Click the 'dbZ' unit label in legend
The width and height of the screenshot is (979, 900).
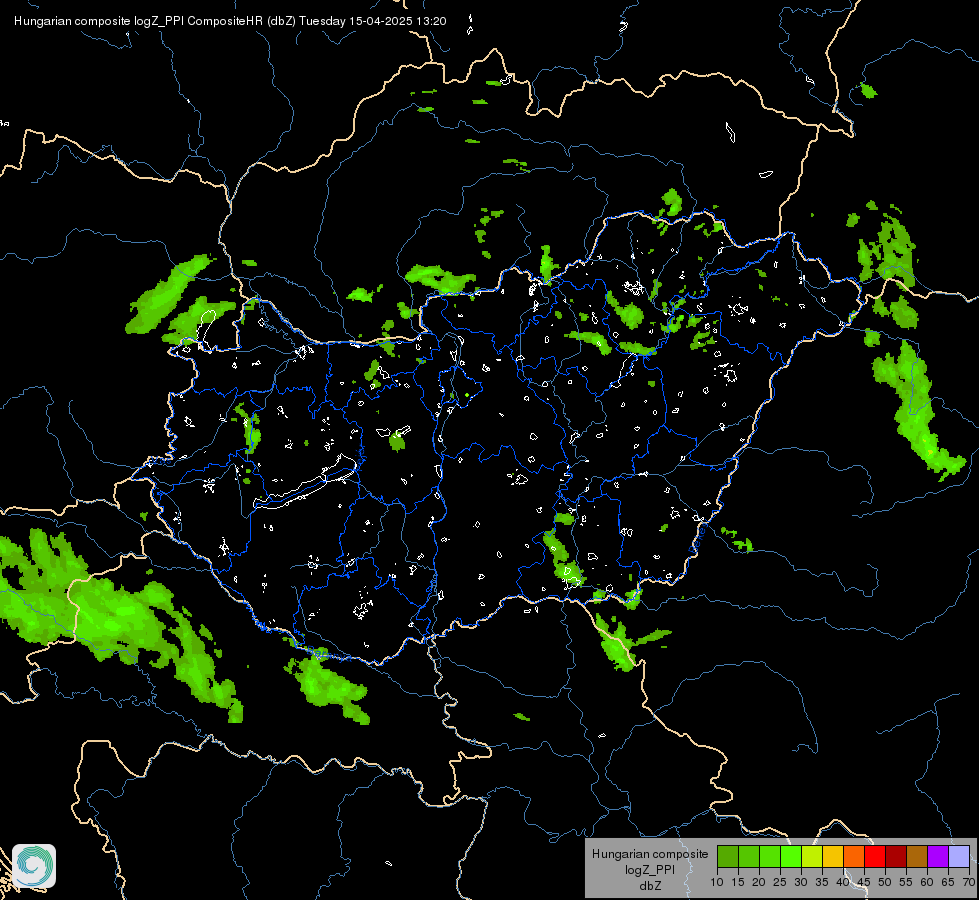point(650,886)
